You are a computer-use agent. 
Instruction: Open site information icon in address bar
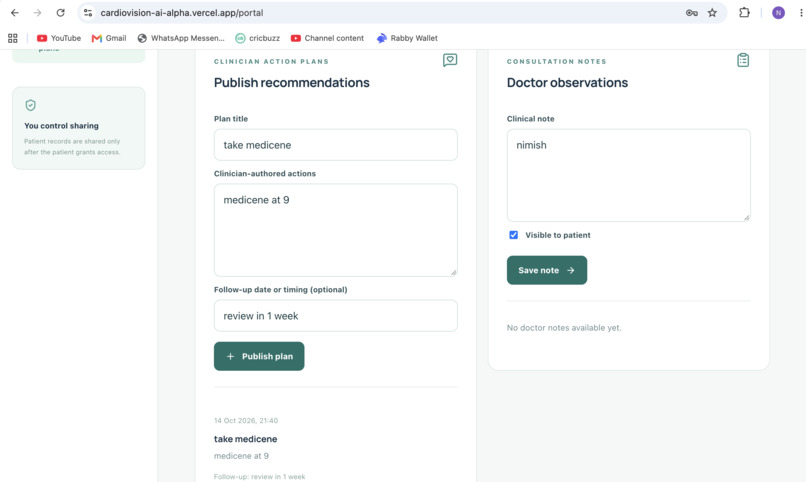pyautogui.click(x=88, y=13)
